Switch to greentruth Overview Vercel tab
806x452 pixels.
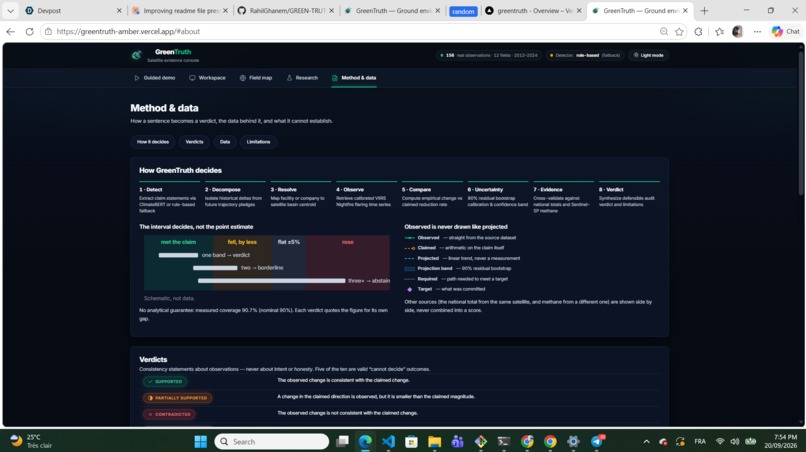point(533,10)
